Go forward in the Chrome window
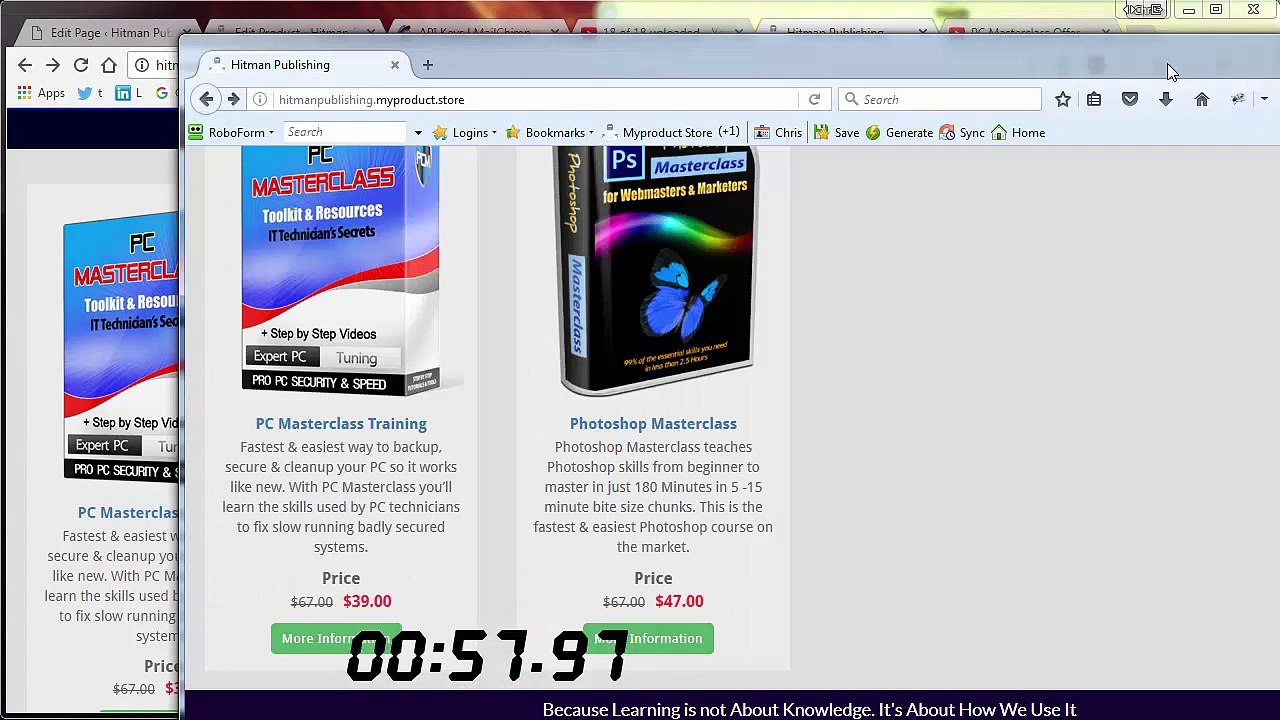This screenshot has height=720, width=1280. (x=53, y=65)
